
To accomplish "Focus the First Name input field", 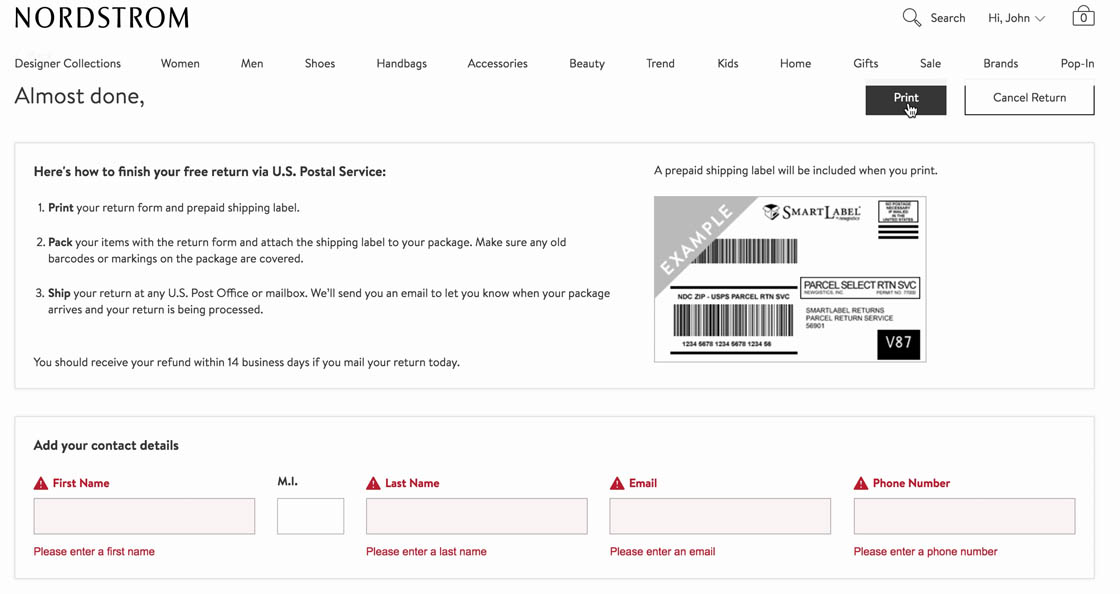I will [x=144, y=516].
